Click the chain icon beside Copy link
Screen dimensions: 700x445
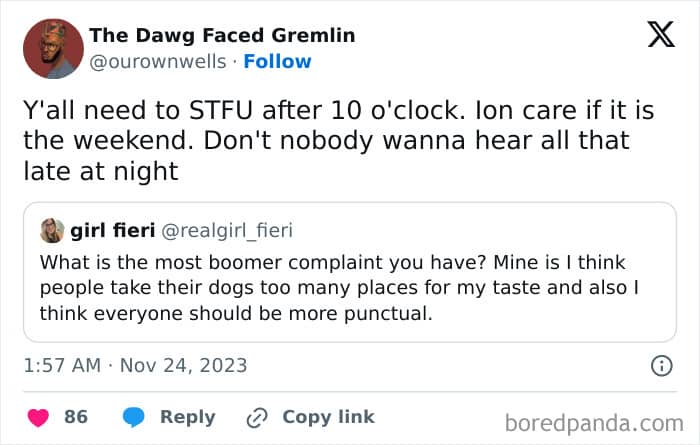pyautogui.click(x=257, y=416)
